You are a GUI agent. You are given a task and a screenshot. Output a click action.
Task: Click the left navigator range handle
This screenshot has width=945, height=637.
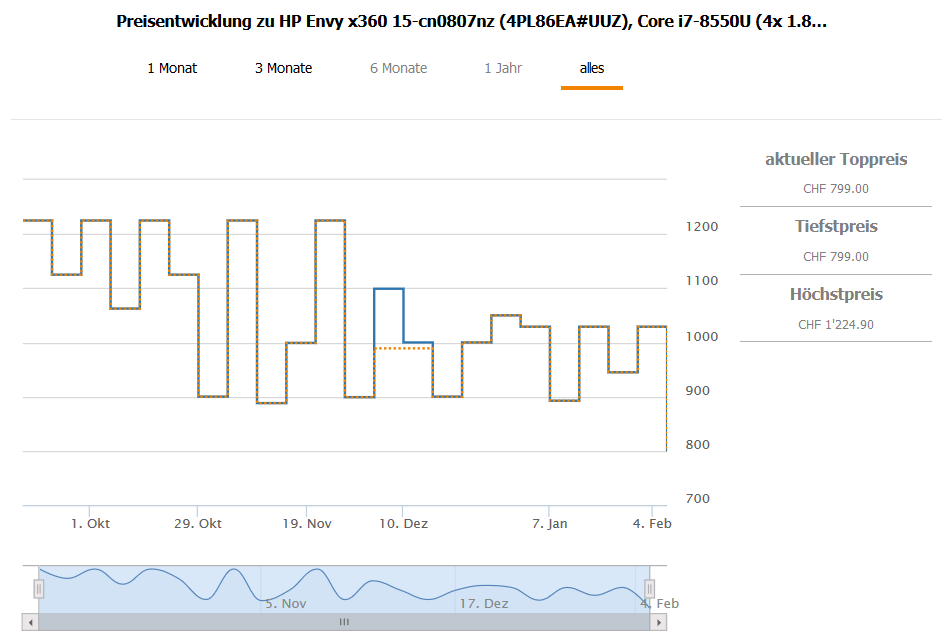pyautogui.click(x=39, y=589)
